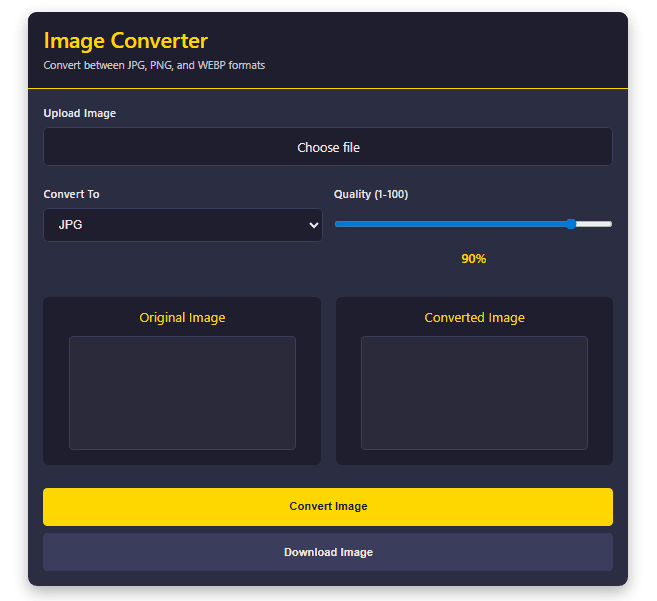Click the Upload Image label
Viewport: 657px width, 601px height.
80,113
